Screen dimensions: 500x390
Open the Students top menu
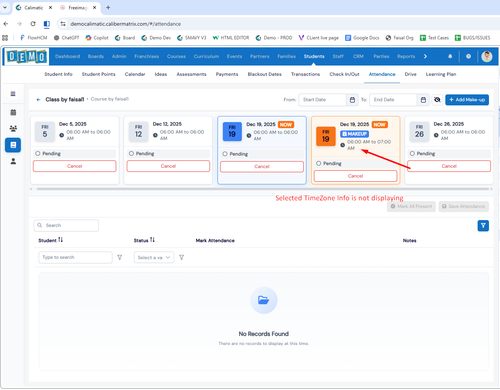pyautogui.click(x=314, y=56)
